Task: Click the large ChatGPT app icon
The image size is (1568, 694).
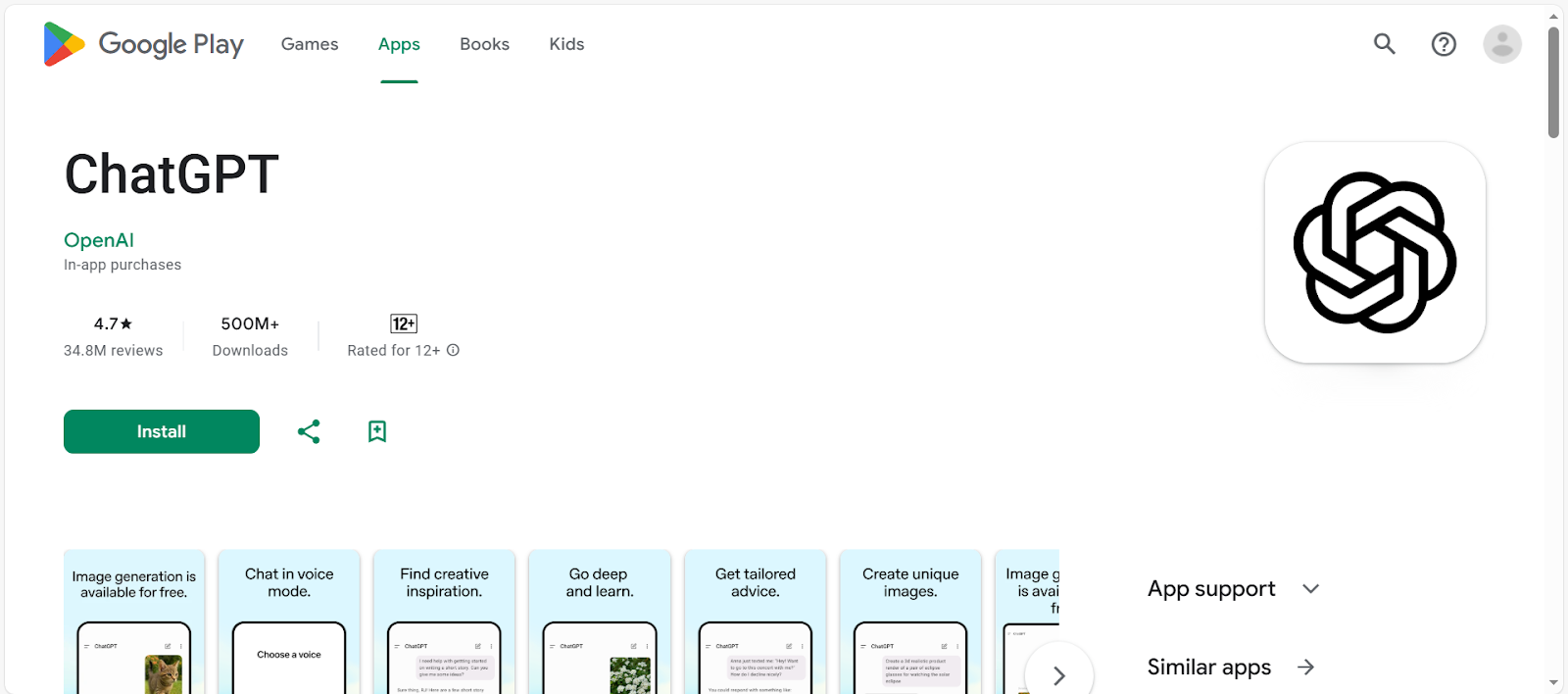Action: 1374,253
